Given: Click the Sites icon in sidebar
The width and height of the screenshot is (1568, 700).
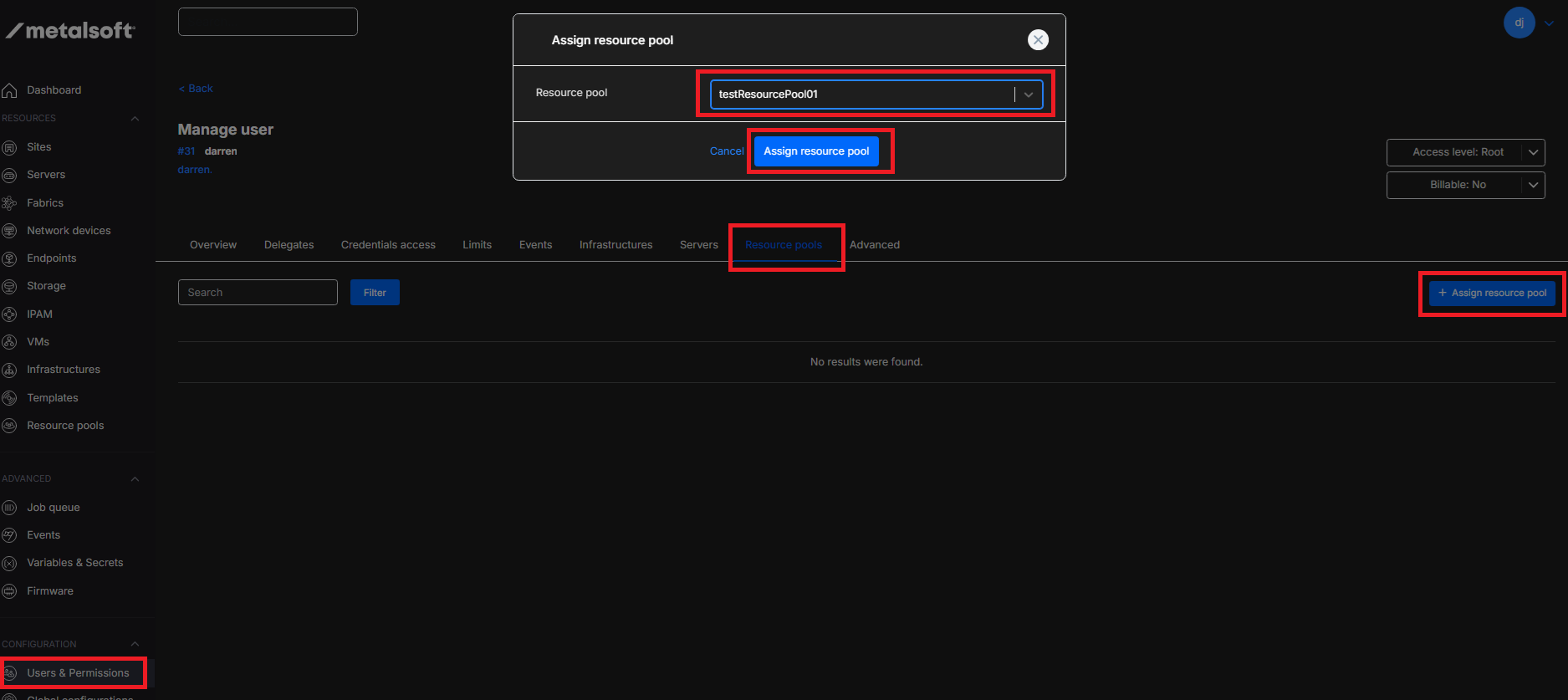Looking at the screenshot, I should click(10, 147).
